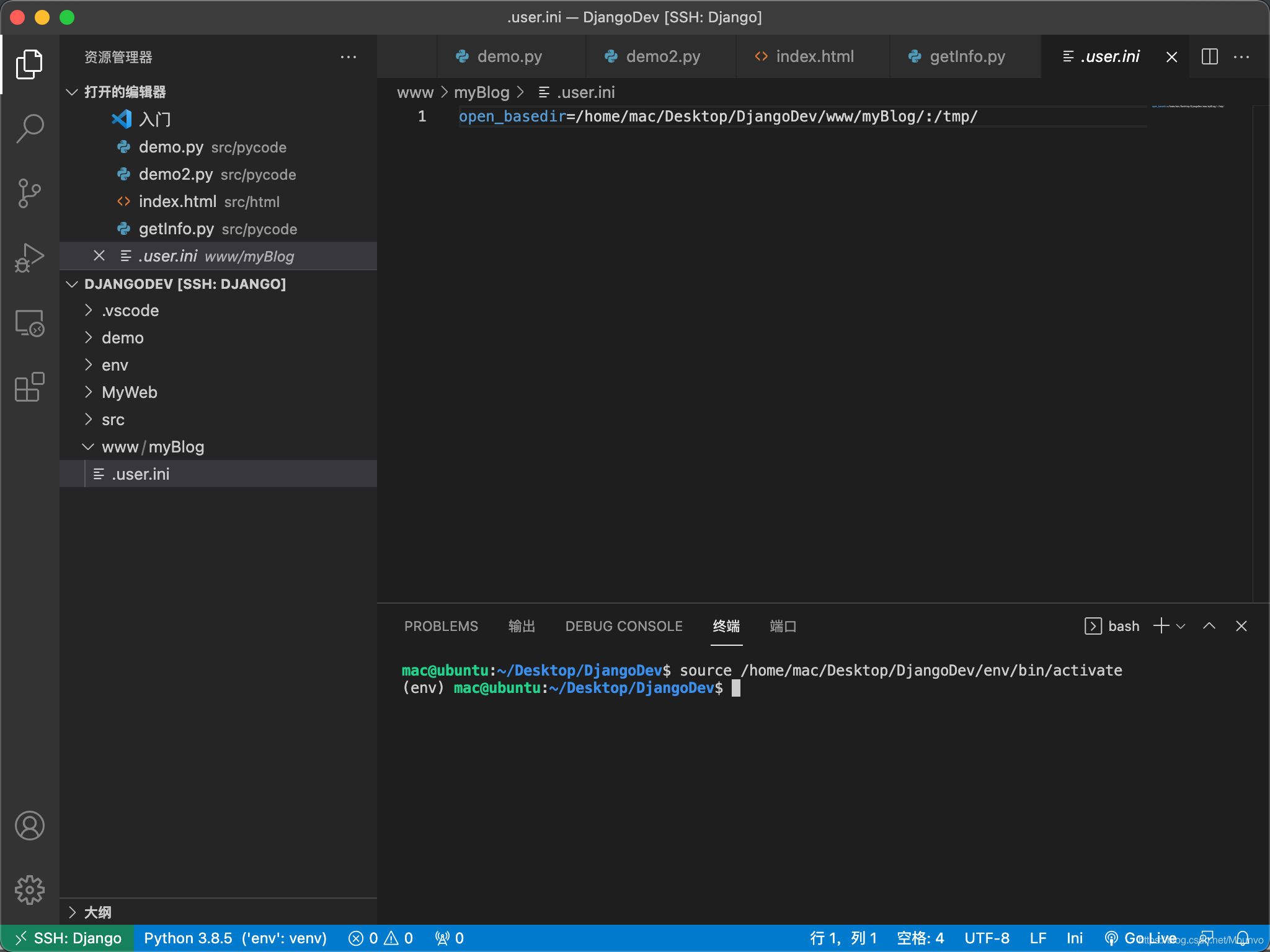Open Extensions view in activity bar

[29, 387]
